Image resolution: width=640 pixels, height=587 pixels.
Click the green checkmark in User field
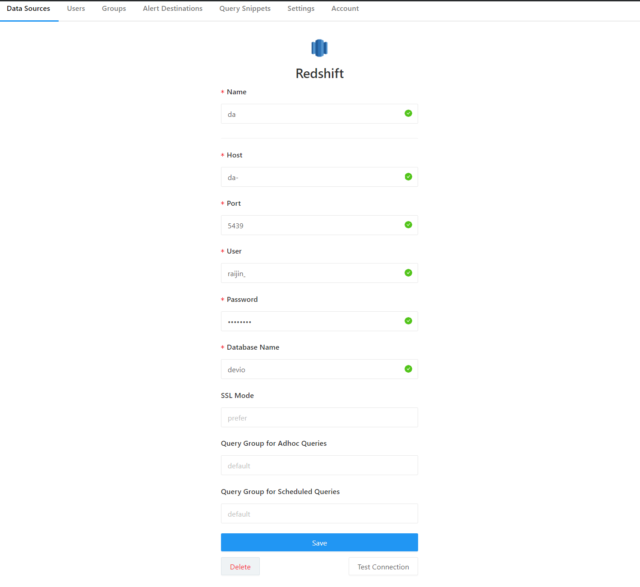click(408, 273)
